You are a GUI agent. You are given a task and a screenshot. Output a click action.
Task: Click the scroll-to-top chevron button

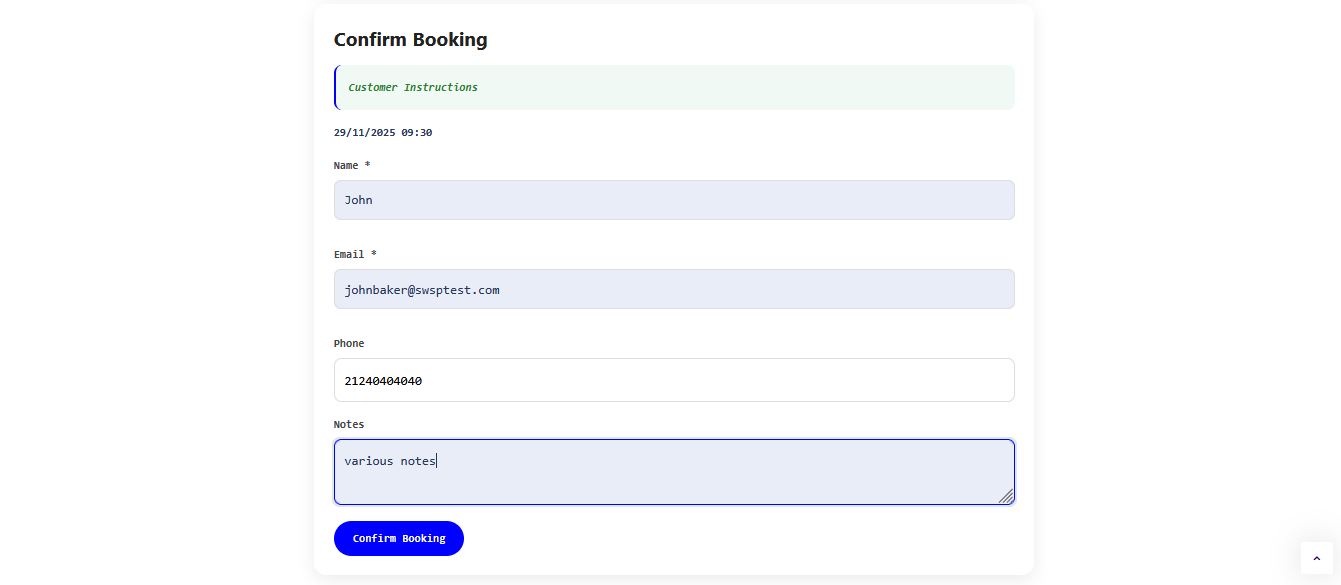[1316, 558]
